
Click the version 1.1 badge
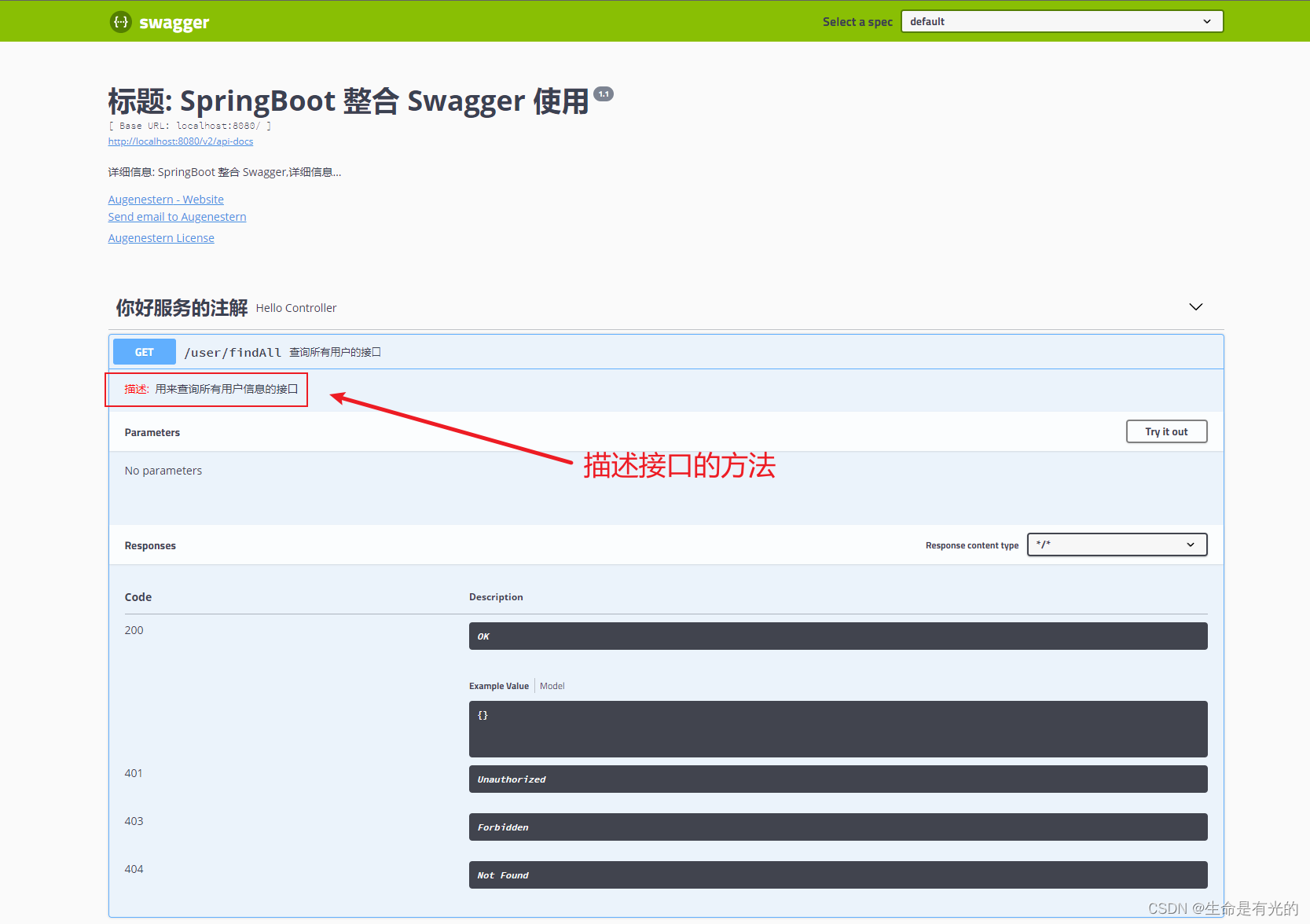[604, 93]
